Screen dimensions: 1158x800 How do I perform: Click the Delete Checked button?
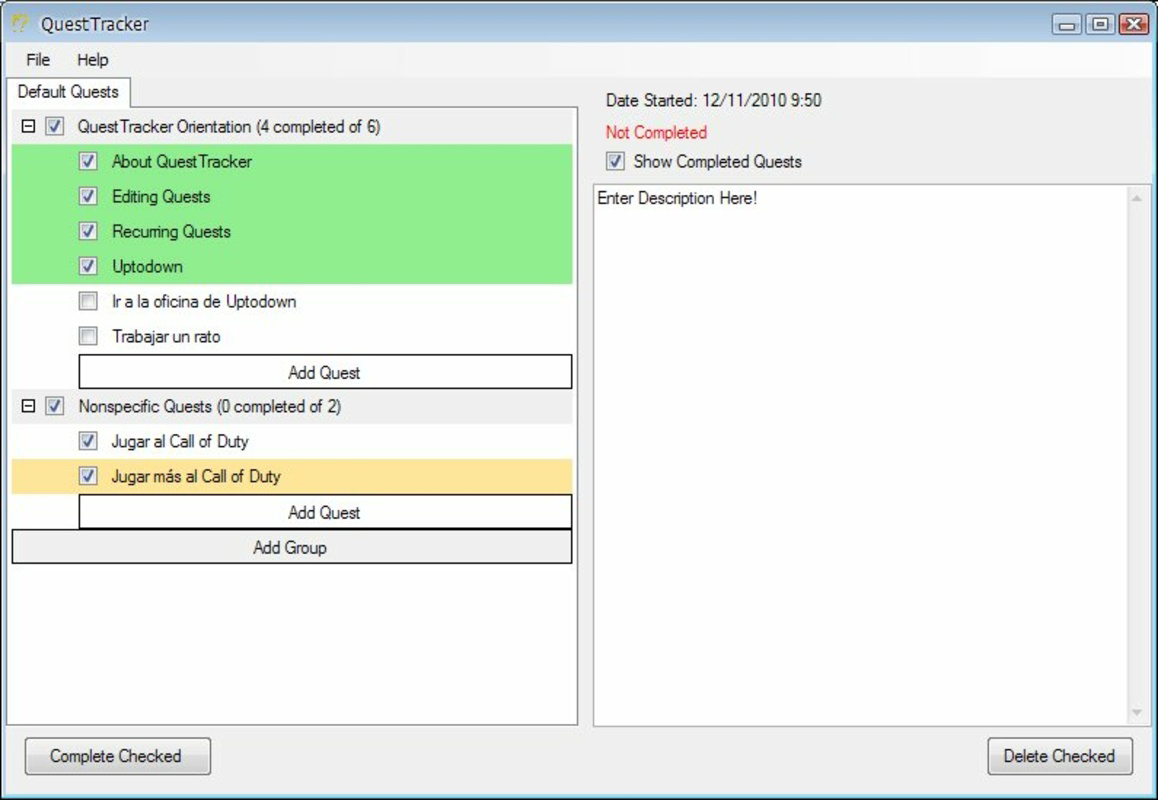pyautogui.click(x=1059, y=756)
